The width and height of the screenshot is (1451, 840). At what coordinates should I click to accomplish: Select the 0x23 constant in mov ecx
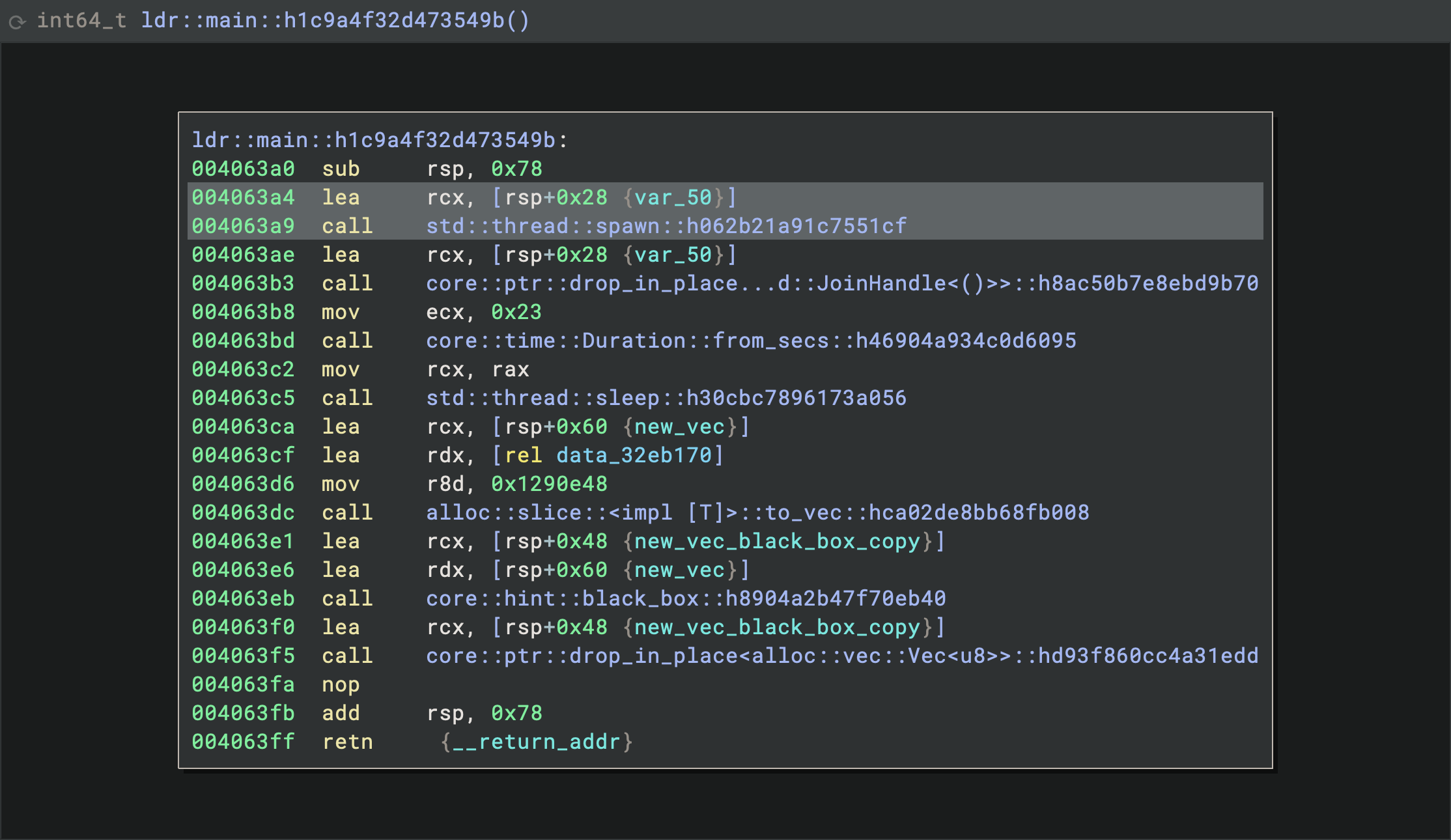click(x=516, y=312)
